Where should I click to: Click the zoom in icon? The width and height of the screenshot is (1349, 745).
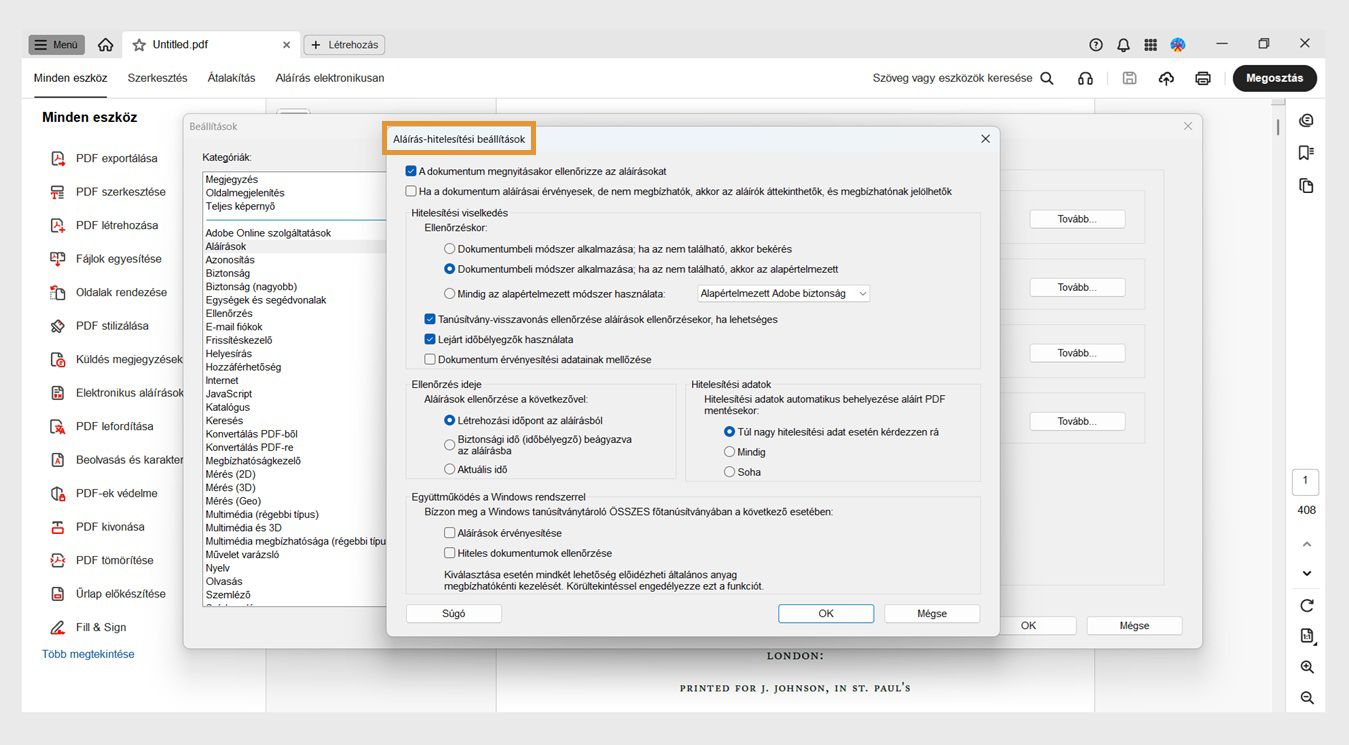point(1306,667)
